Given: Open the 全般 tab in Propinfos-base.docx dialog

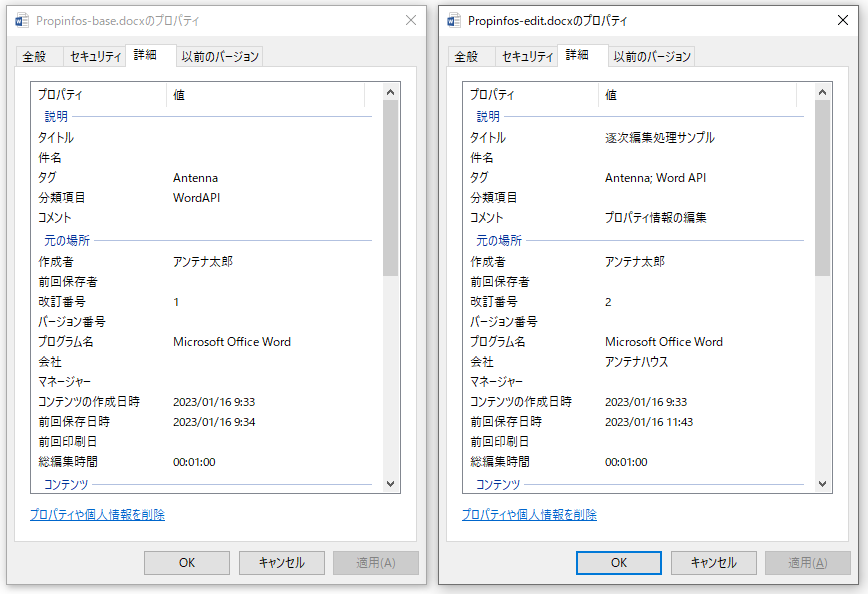Looking at the screenshot, I should click(x=35, y=57).
